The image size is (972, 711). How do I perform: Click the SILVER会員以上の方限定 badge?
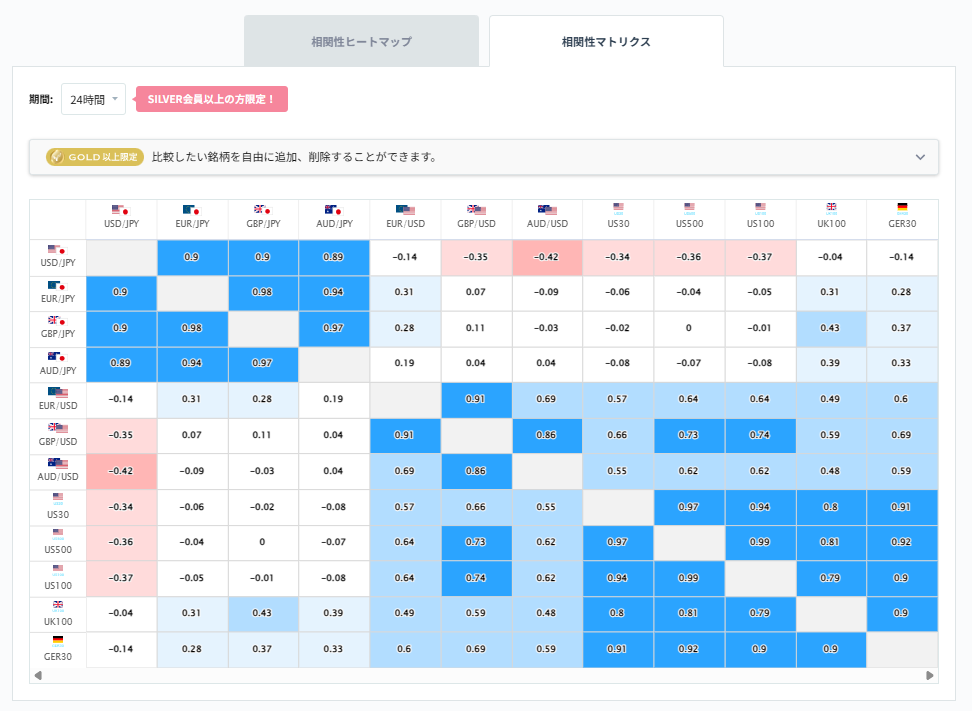(x=211, y=99)
